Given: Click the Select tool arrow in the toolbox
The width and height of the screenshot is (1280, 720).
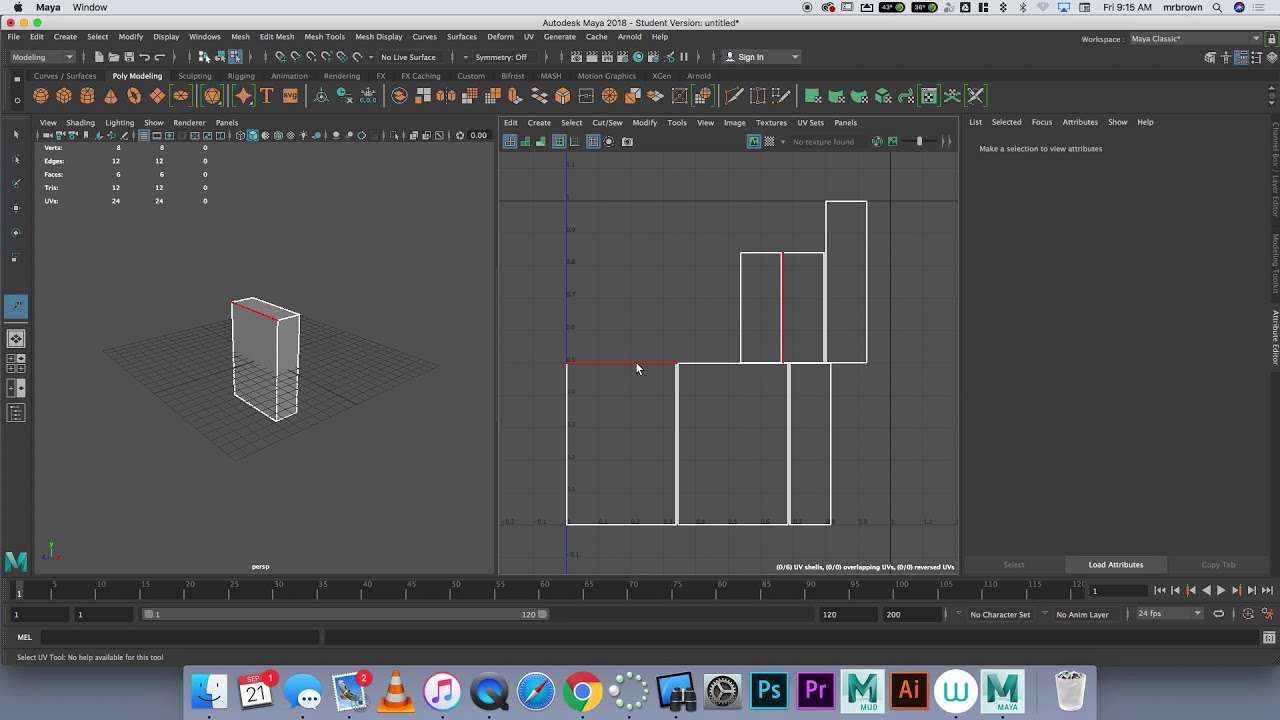Looking at the screenshot, I should (x=15, y=134).
